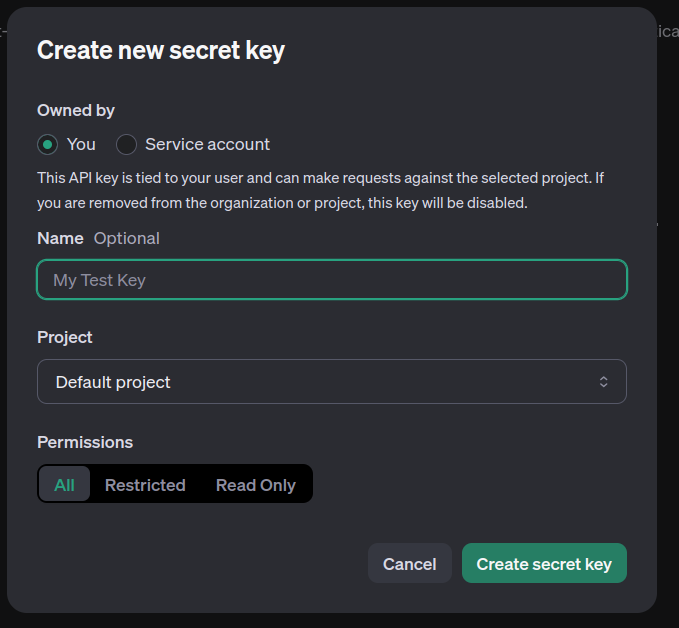Open the Project dropdown

pos(331,382)
